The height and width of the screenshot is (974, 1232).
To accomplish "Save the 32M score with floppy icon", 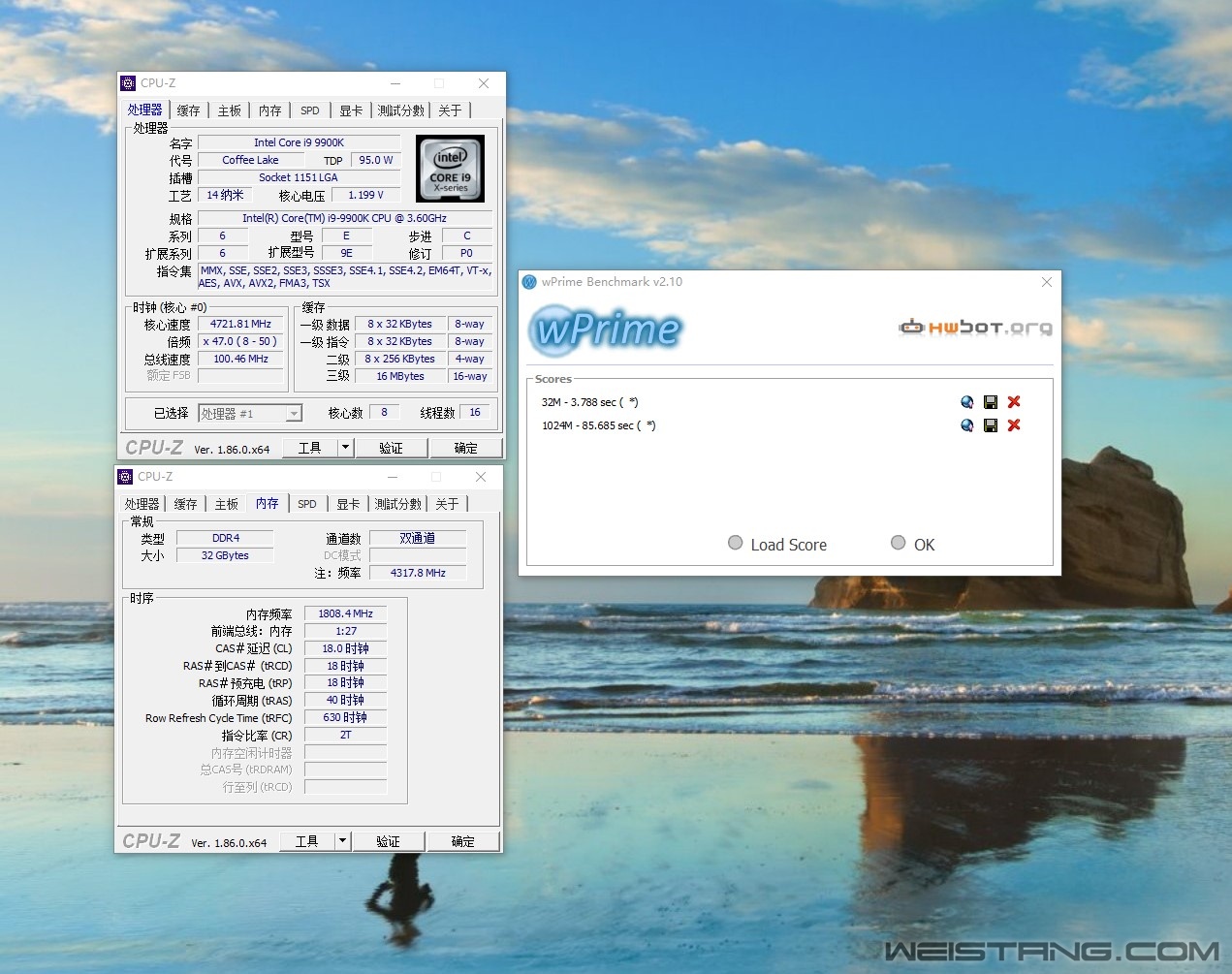I will point(991,402).
